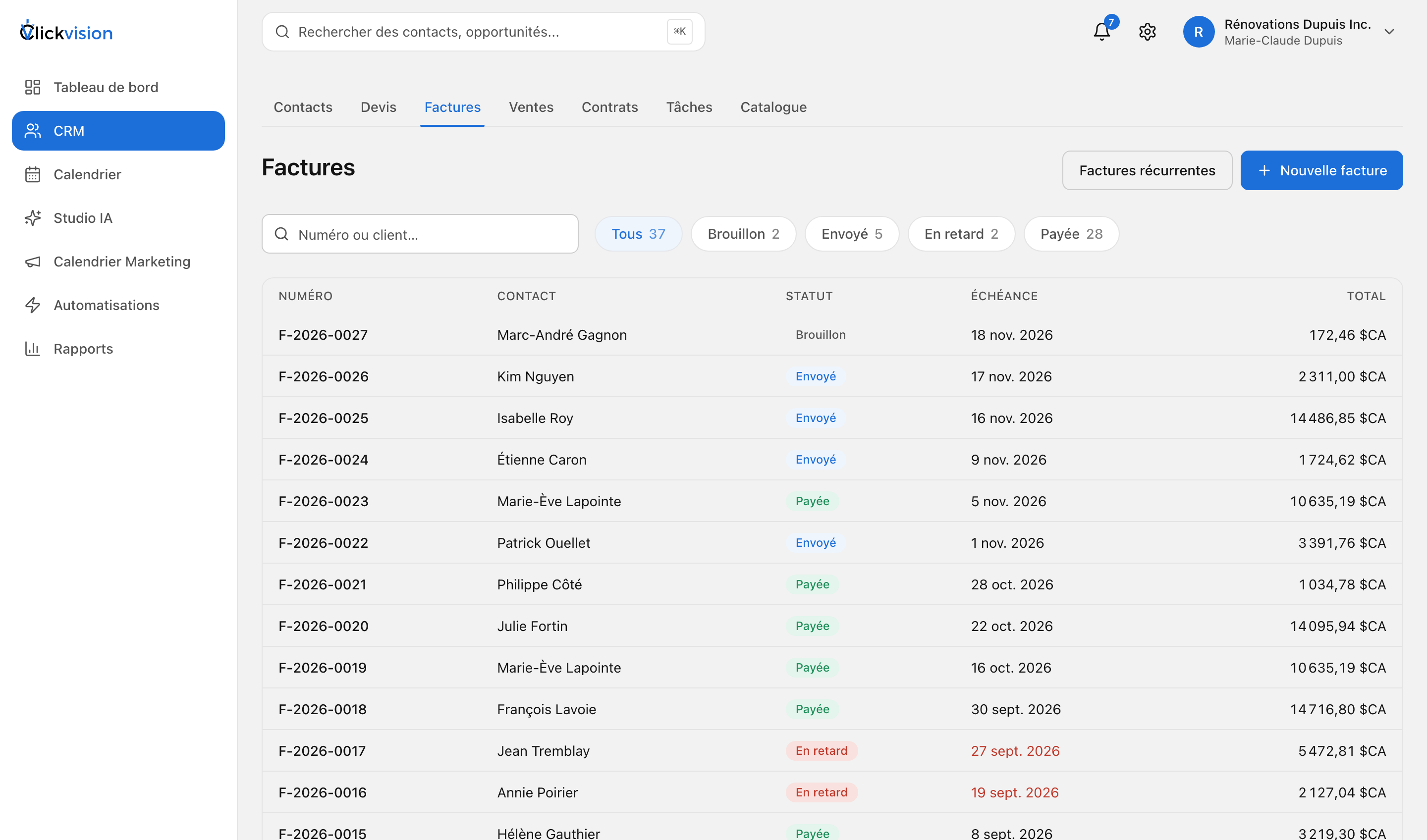
Task: Switch to the Contrats tab
Action: tap(609, 107)
